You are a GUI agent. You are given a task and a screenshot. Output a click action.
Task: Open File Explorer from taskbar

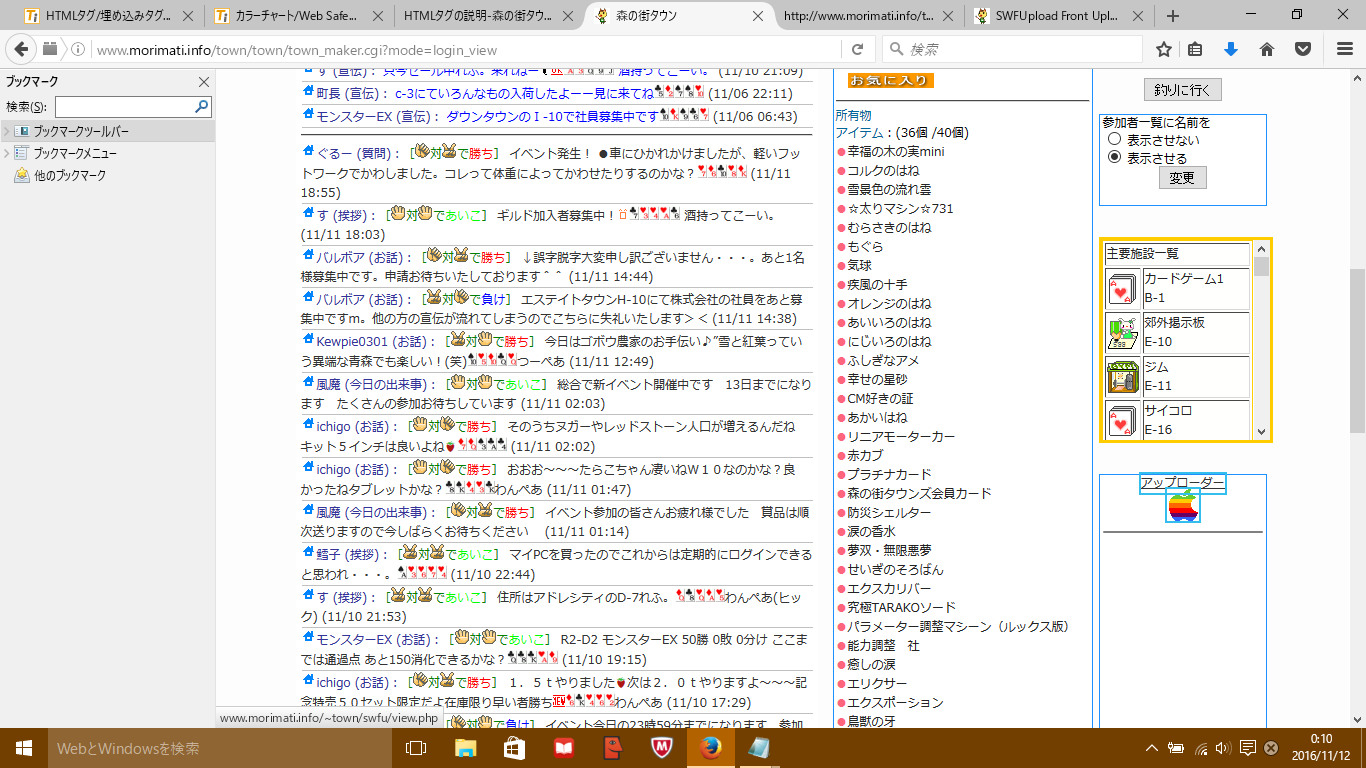tap(466, 748)
